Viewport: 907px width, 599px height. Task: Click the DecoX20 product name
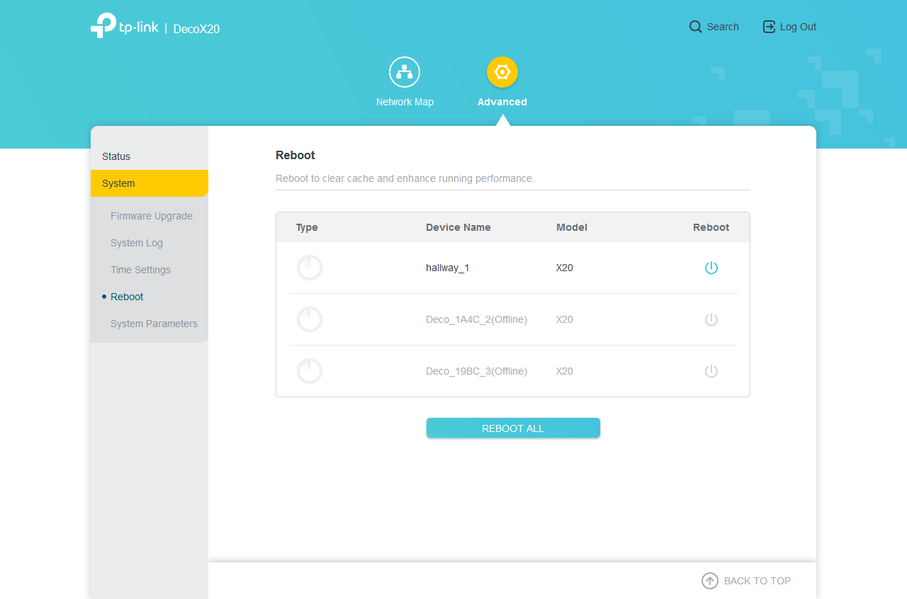(x=197, y=29)
